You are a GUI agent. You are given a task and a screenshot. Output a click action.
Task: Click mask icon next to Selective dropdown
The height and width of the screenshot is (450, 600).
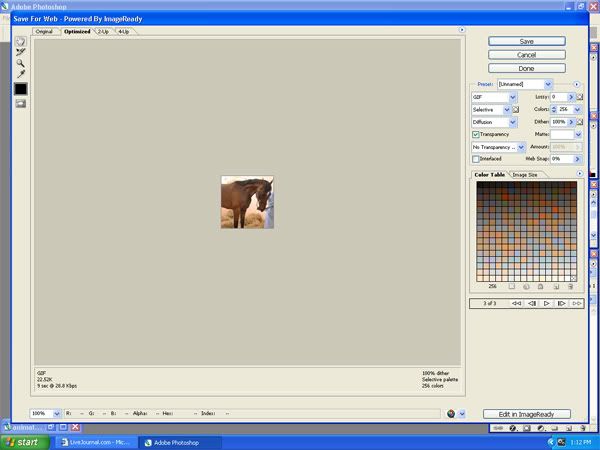516,110
